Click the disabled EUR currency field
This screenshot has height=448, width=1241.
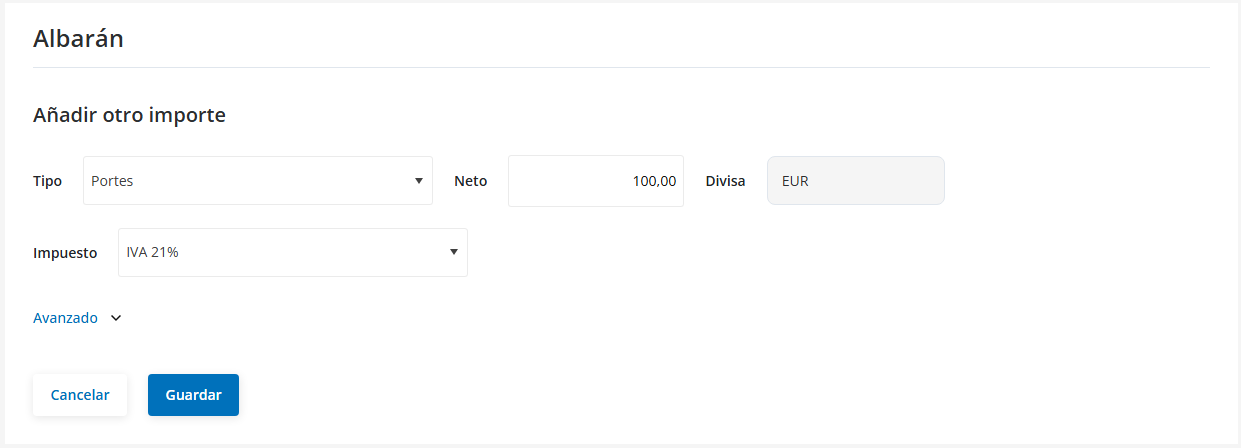pyautogui.click(x=855, y=181)
